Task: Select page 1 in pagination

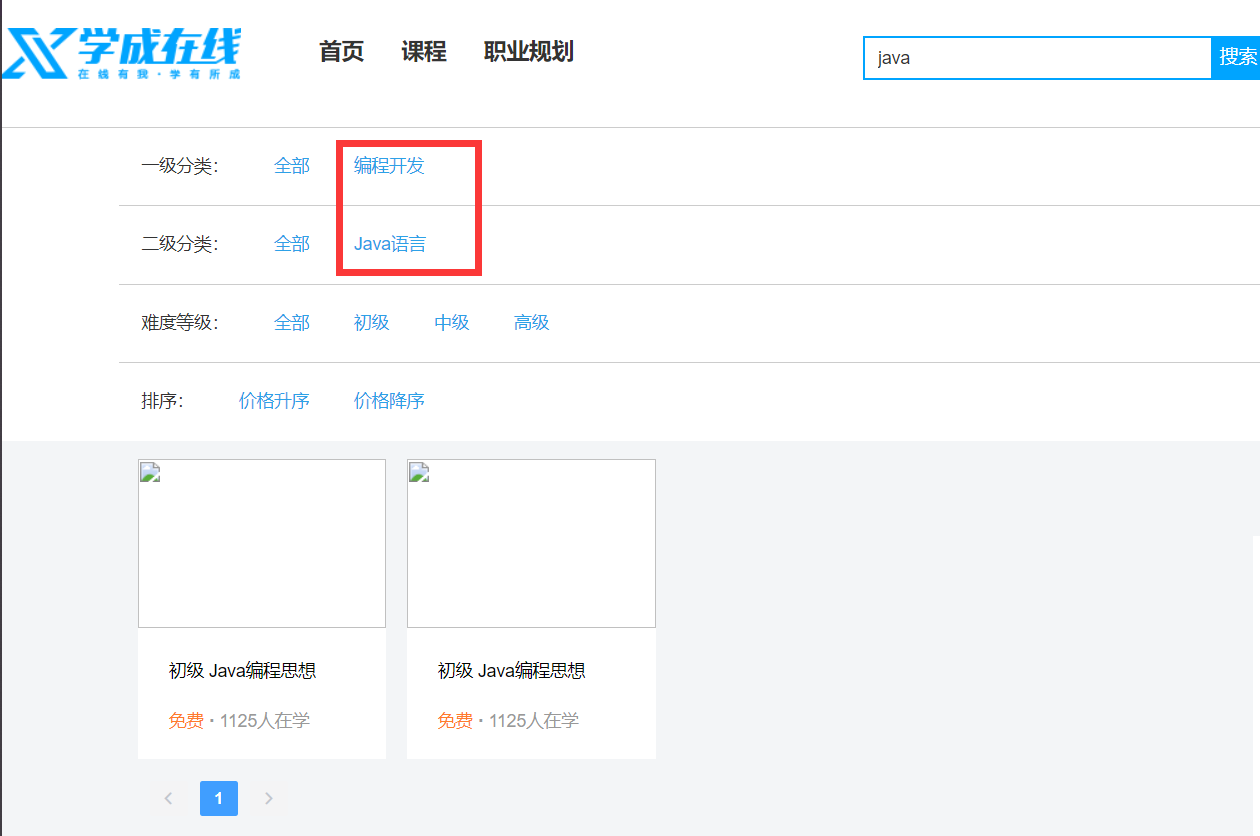Action: click(x=219, y=798)
